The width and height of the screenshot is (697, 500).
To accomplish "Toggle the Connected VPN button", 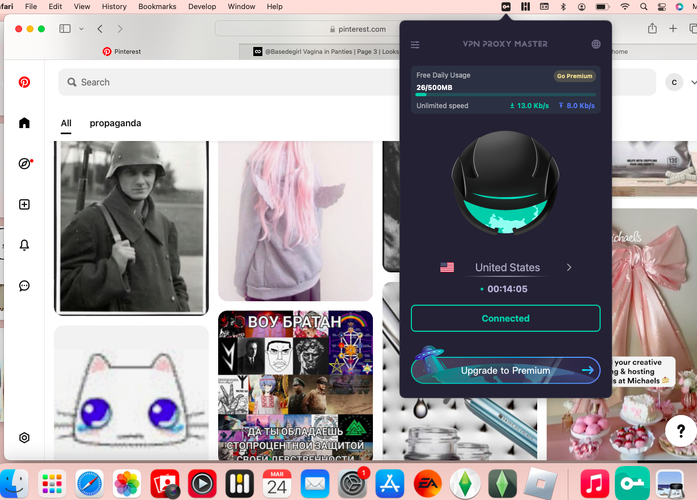I will 505,318.
